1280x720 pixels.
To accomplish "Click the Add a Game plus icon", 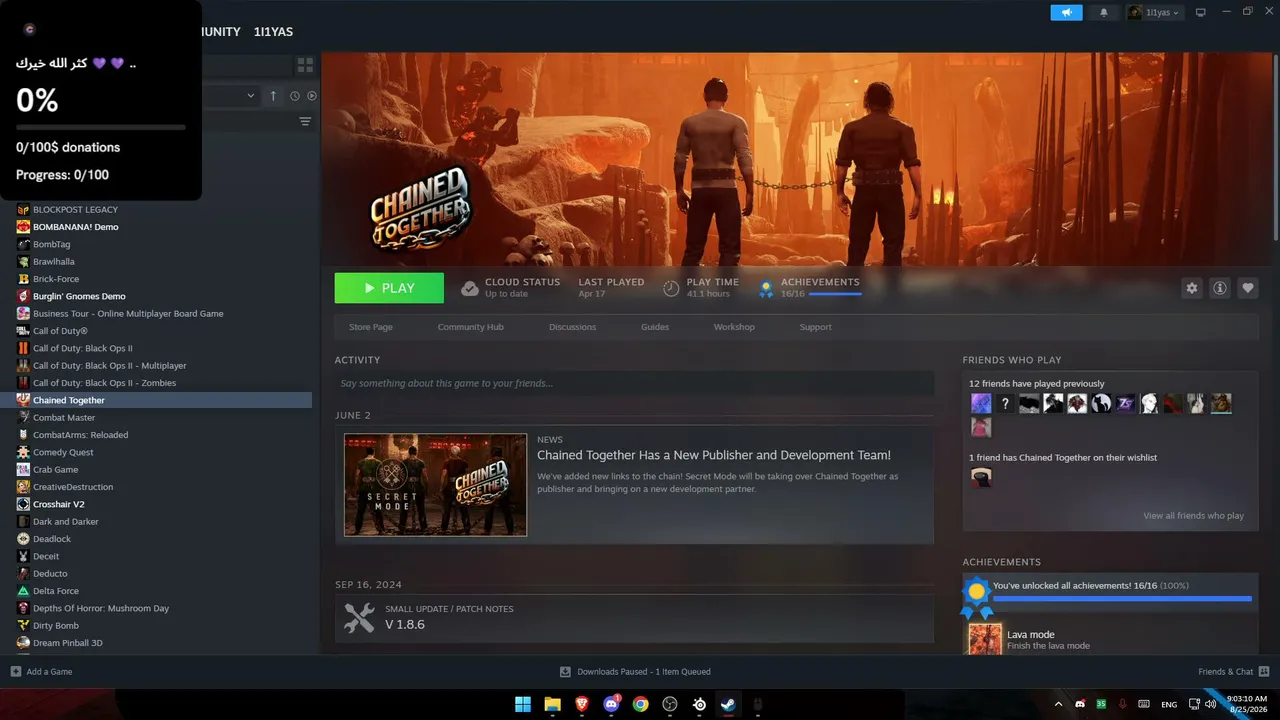I will [15, 671].
